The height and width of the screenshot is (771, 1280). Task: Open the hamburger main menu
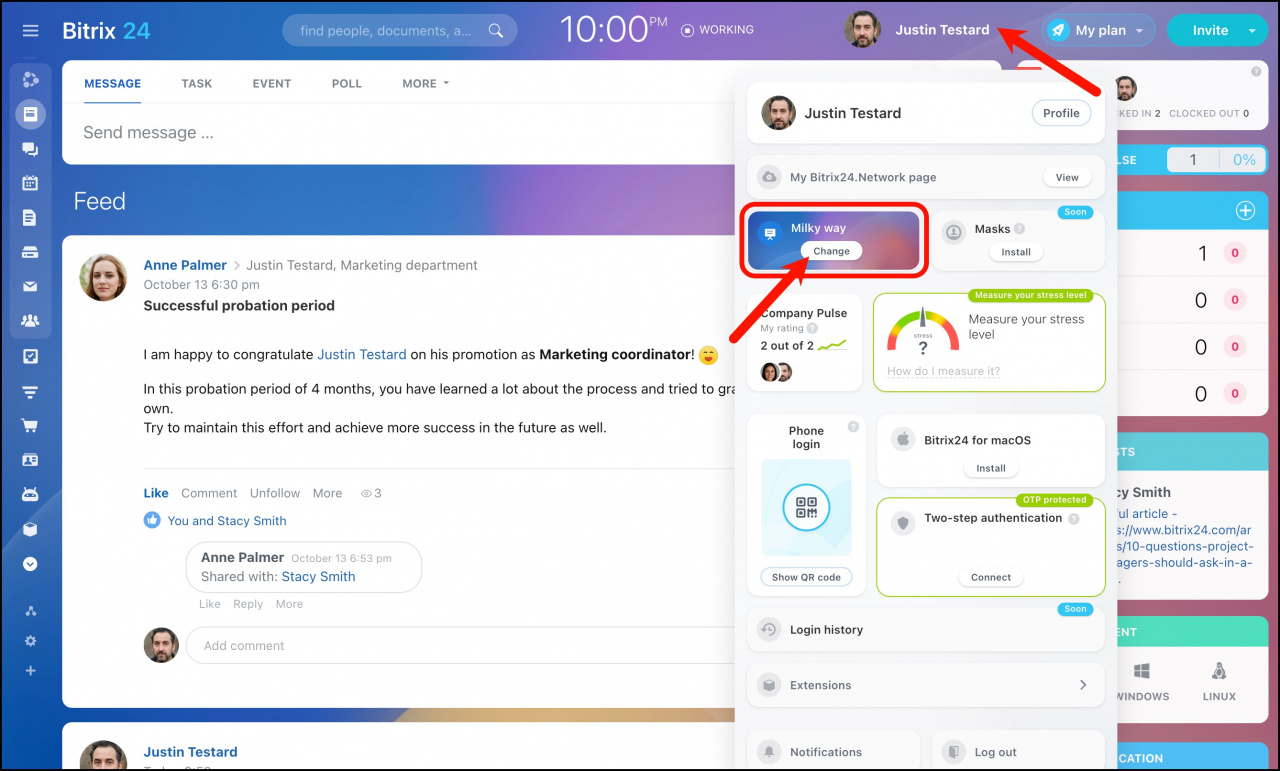(30, 30)
